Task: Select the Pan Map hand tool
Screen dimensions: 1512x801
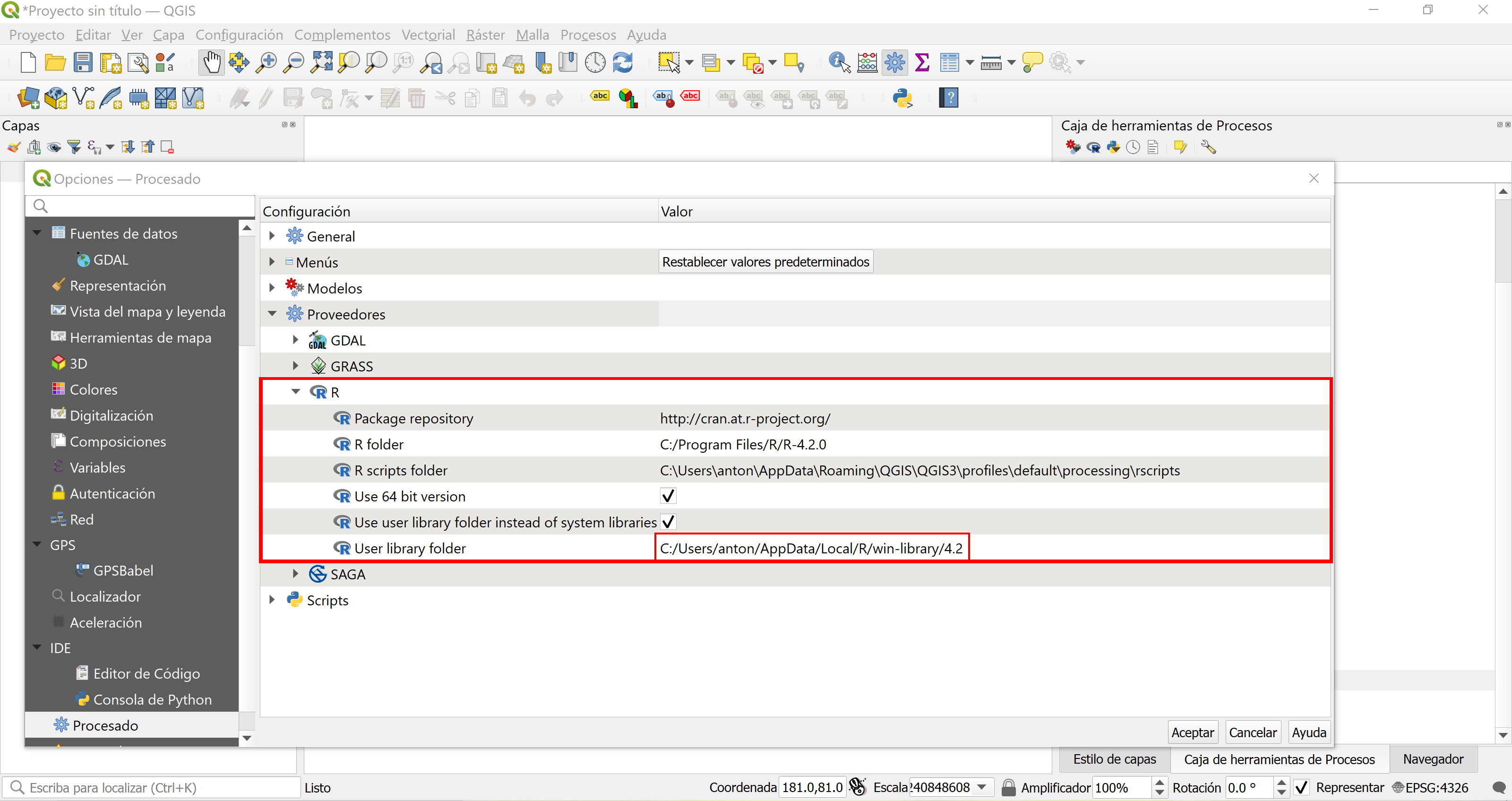Action: pyautogui.click(x=211, y=62)
